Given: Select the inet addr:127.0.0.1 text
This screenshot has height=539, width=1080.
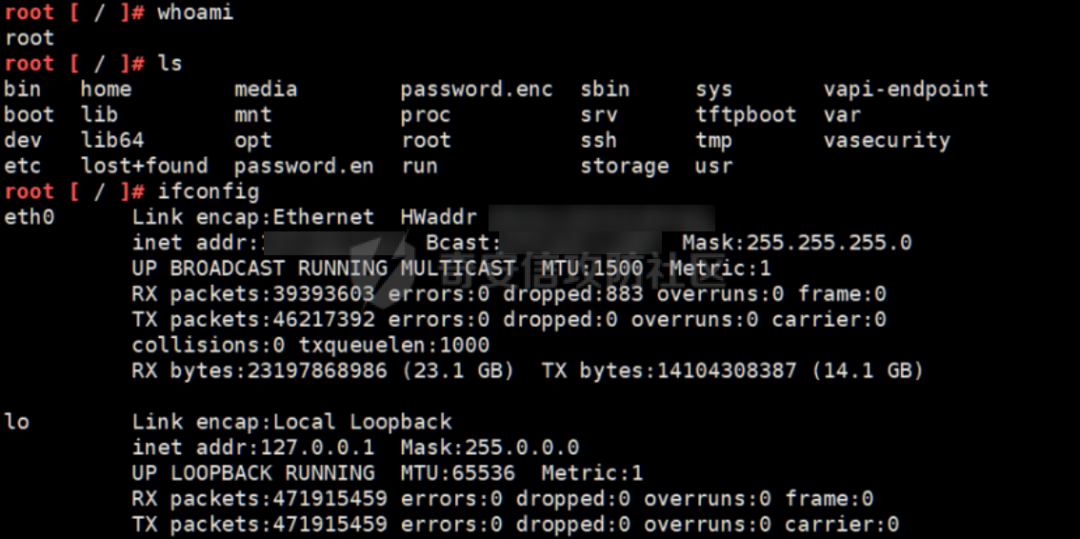Looking at the screenshot, I should [253, 447].
